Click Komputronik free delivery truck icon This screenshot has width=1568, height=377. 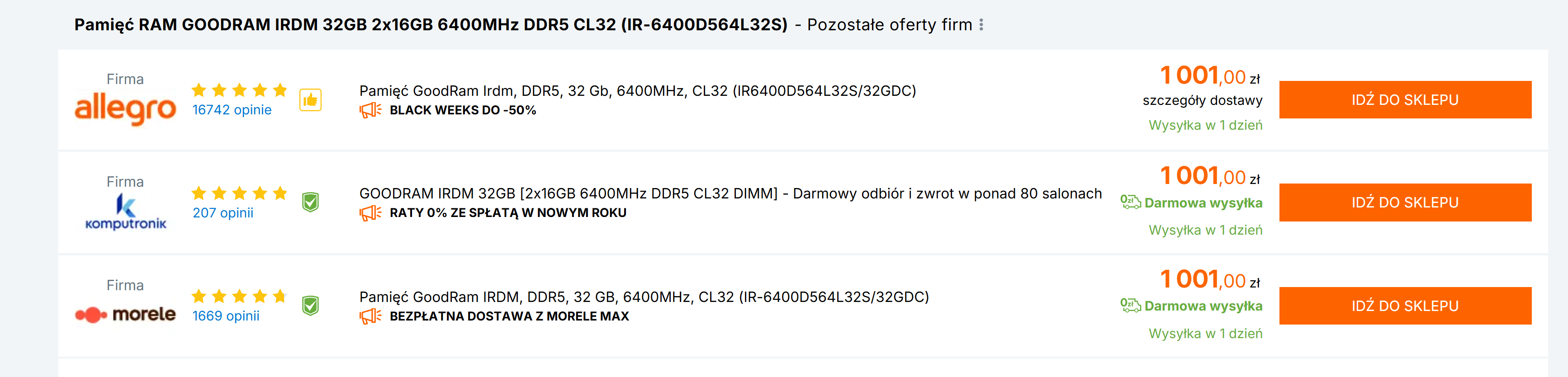tap(1130, 202)
